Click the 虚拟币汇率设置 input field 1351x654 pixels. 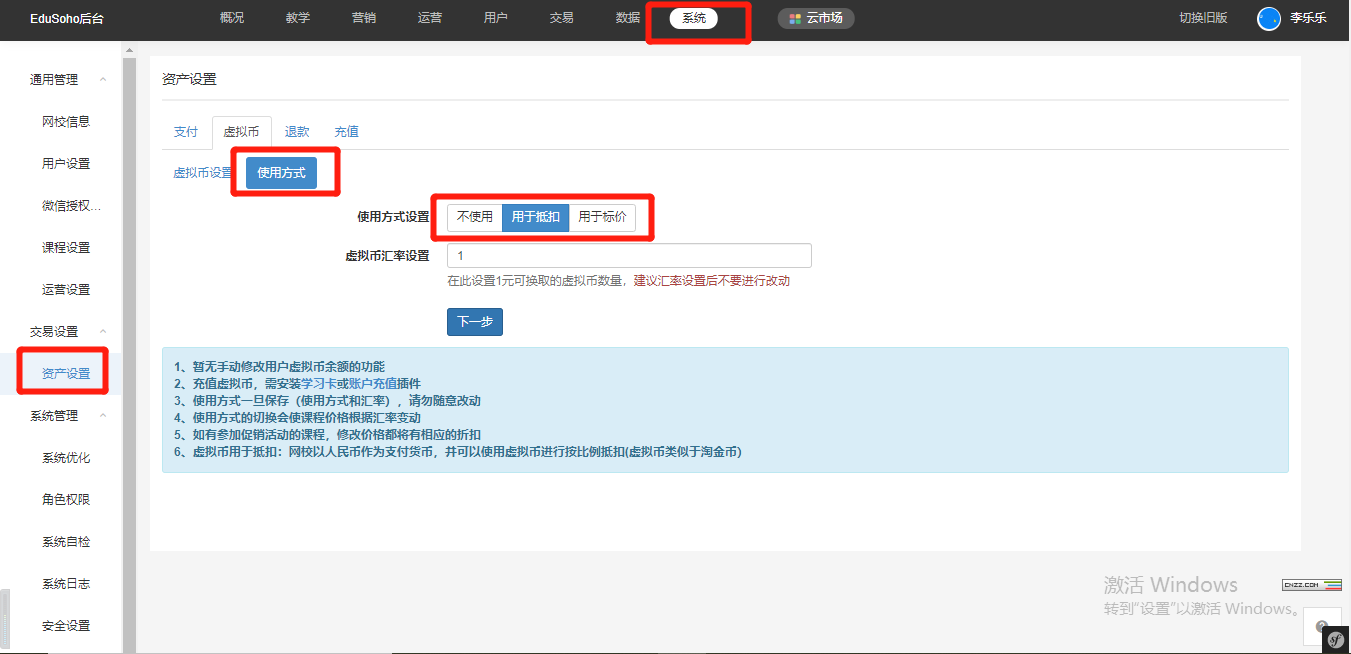(x=628, y=256)
